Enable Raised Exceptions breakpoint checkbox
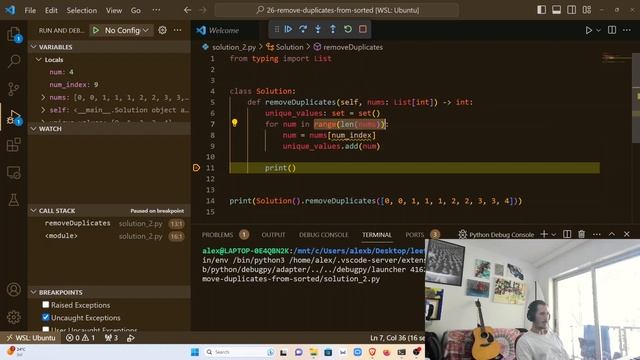The width and height of the screenshot is (640, 360). coord(46,304)
